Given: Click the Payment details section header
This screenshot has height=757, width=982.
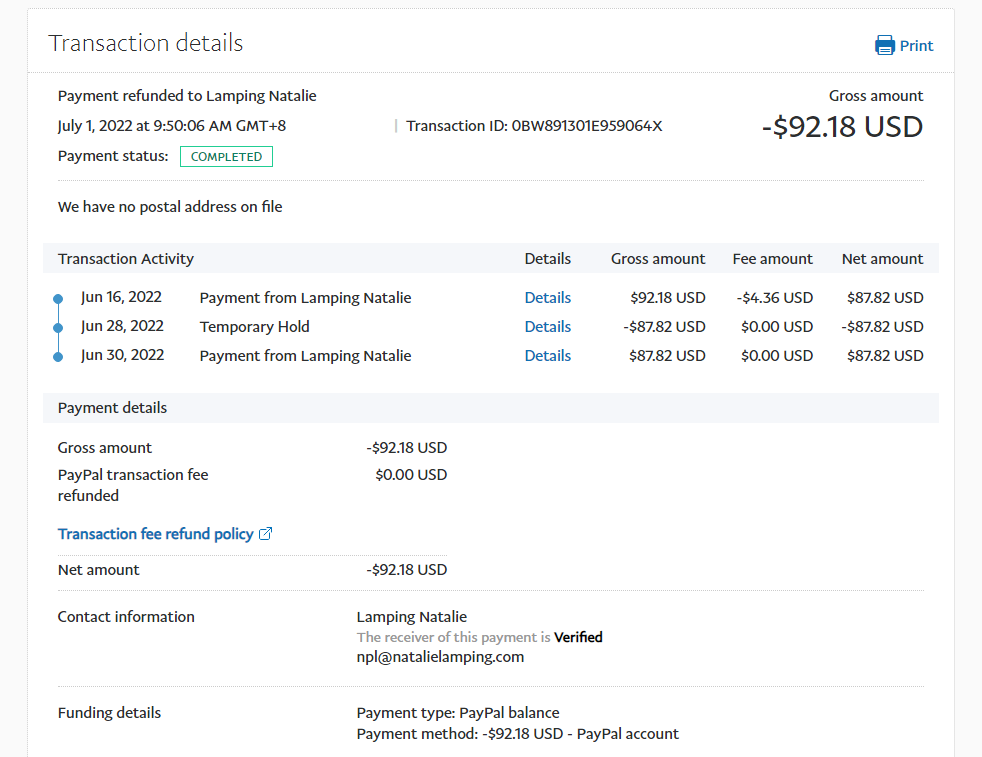Looking at the screenshot, I should (x=112, y=408).
